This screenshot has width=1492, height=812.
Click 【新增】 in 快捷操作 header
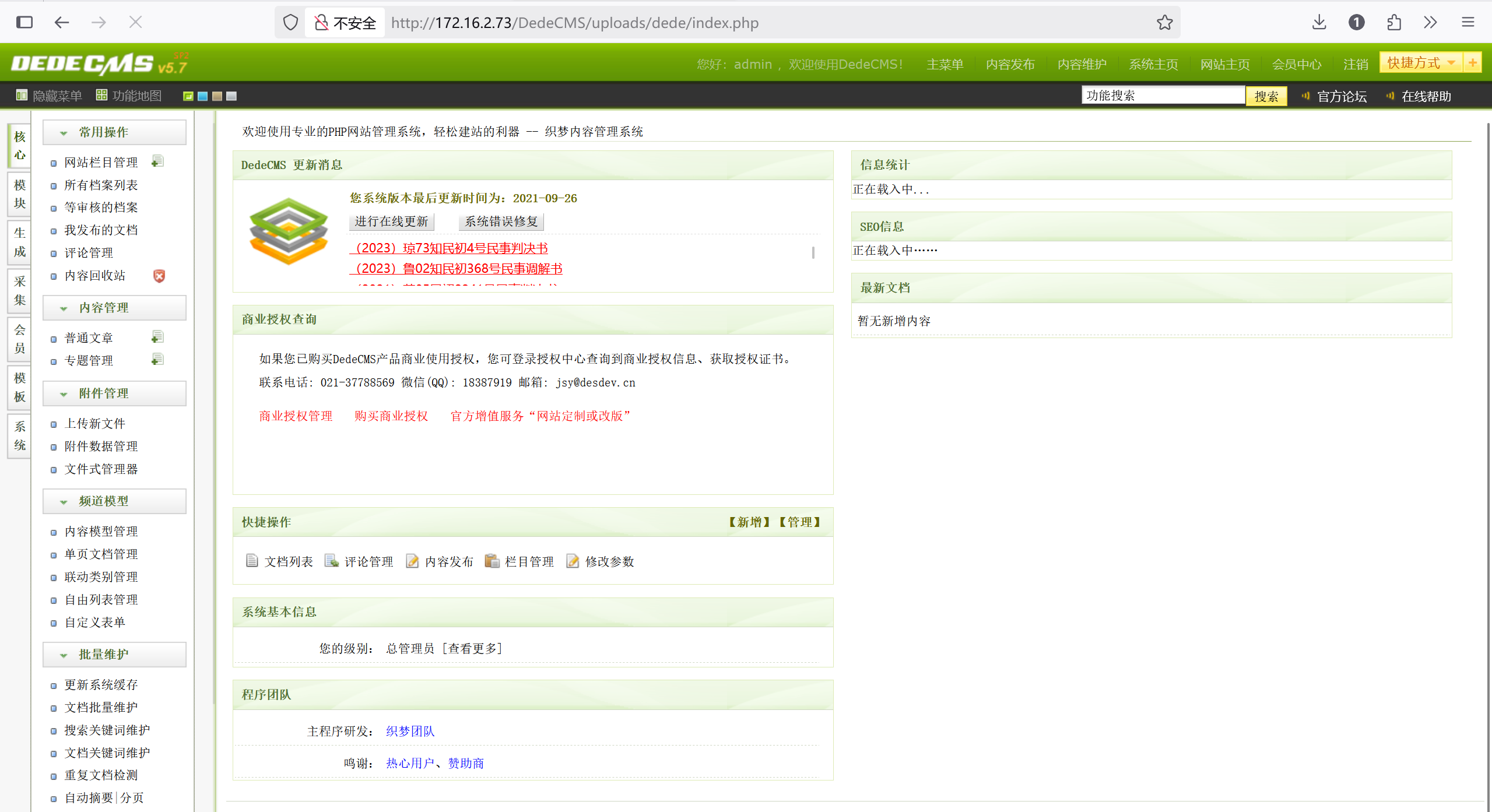(749, 522)
